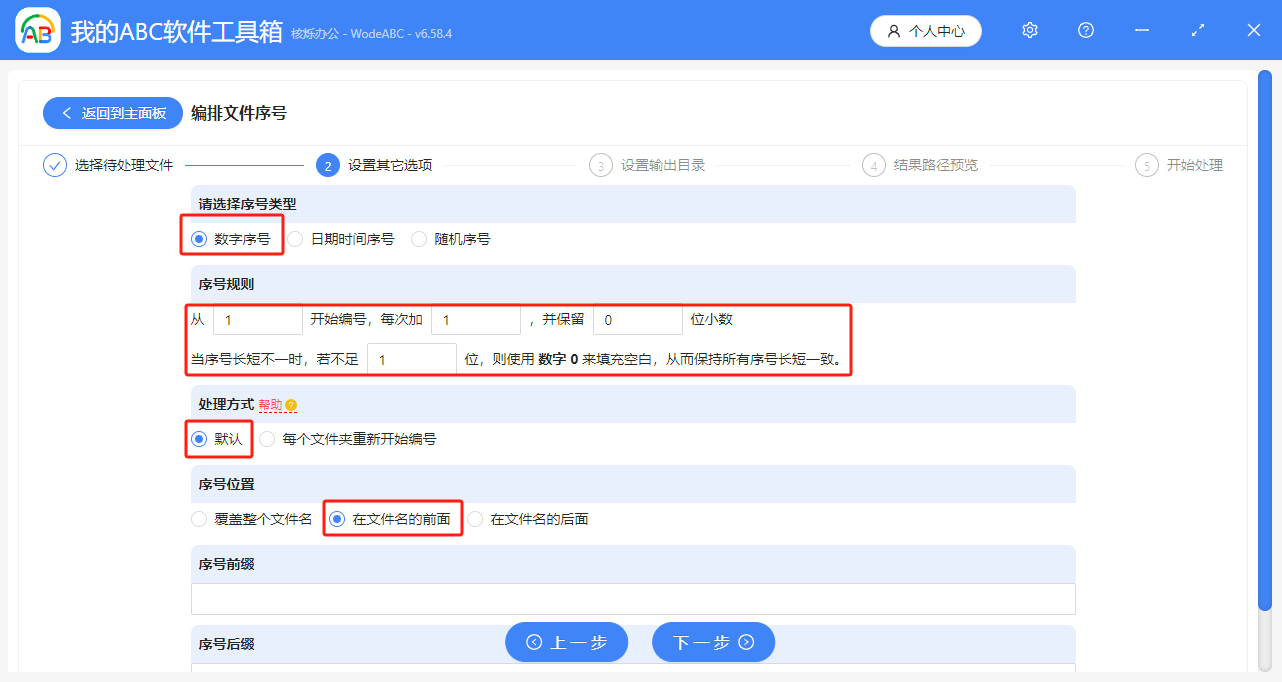The image size is (1282, 682).
Task: Click the 帮助 question icon next to 处理方式
Action: pyautogui.click(x=289, y=404)
